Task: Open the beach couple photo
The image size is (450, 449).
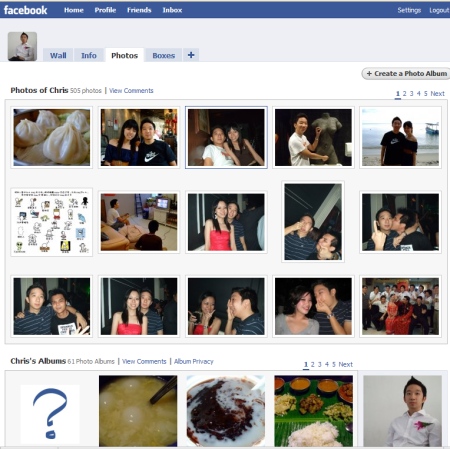Action: [400, 137]
